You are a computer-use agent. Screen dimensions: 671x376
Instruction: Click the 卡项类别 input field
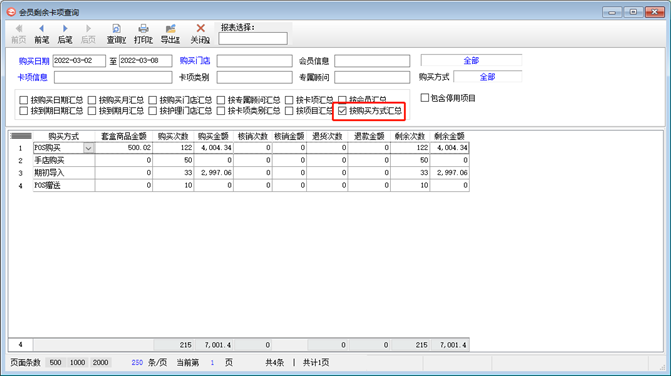coord(254,77)
